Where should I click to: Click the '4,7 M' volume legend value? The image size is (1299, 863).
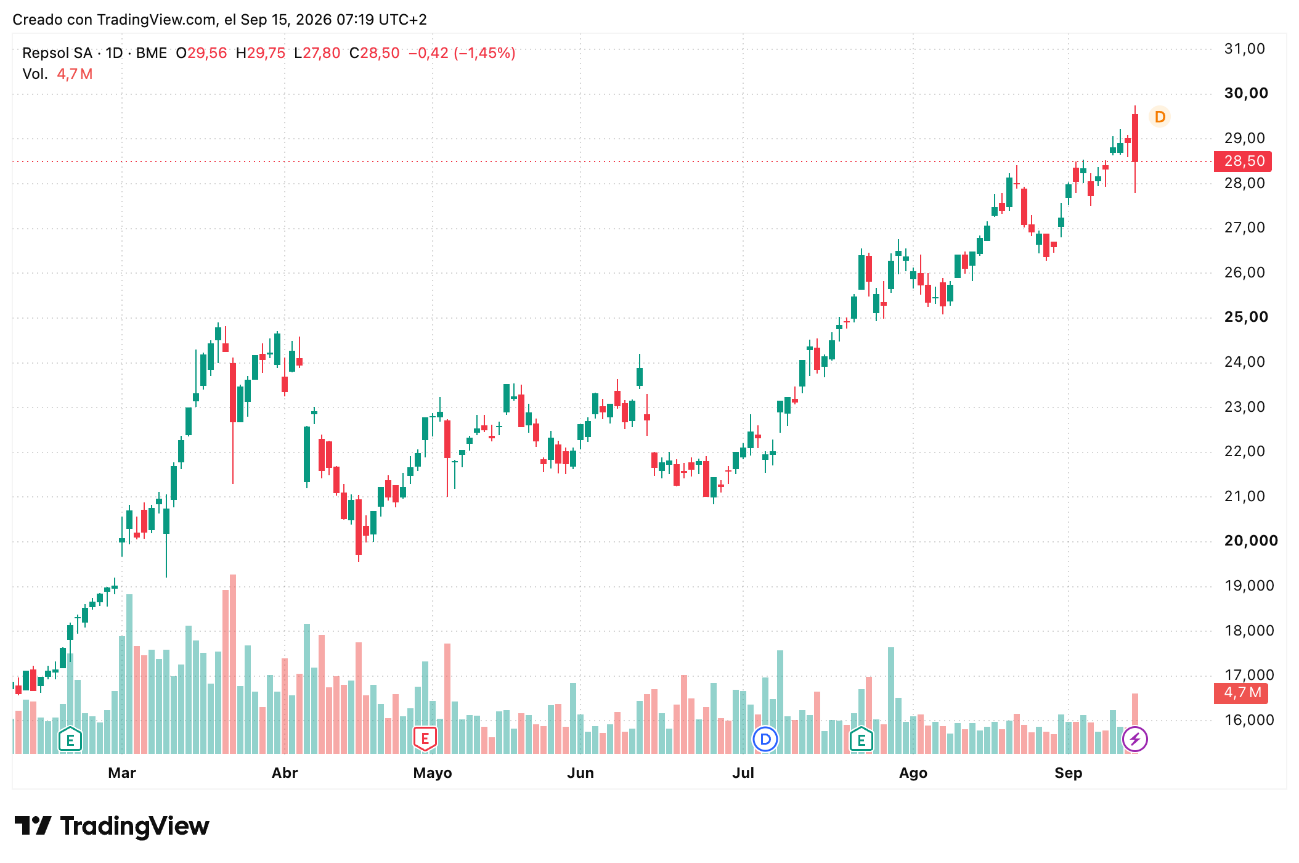pos(75,74)
